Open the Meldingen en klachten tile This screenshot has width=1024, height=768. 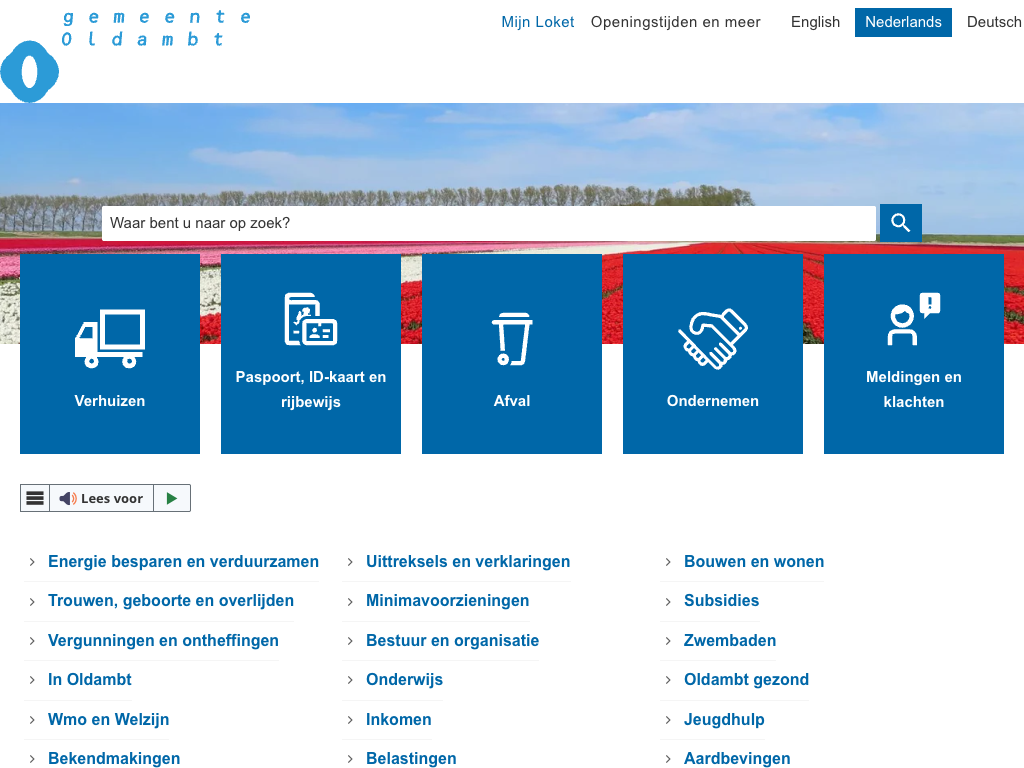914,354
